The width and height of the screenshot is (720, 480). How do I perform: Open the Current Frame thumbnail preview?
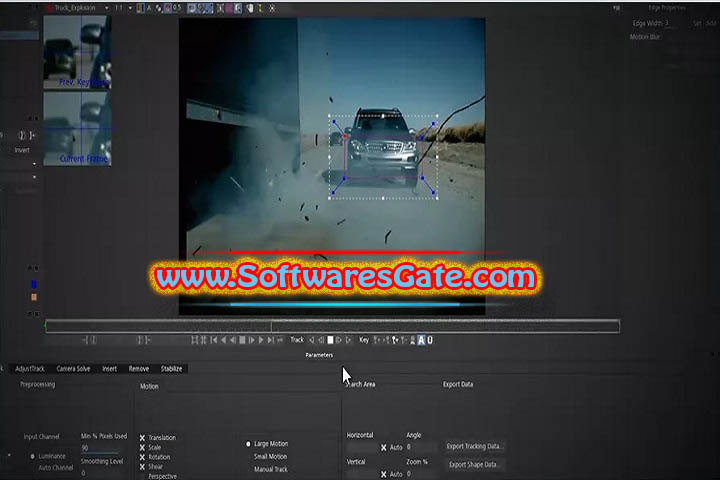click(x=77, y=129)
